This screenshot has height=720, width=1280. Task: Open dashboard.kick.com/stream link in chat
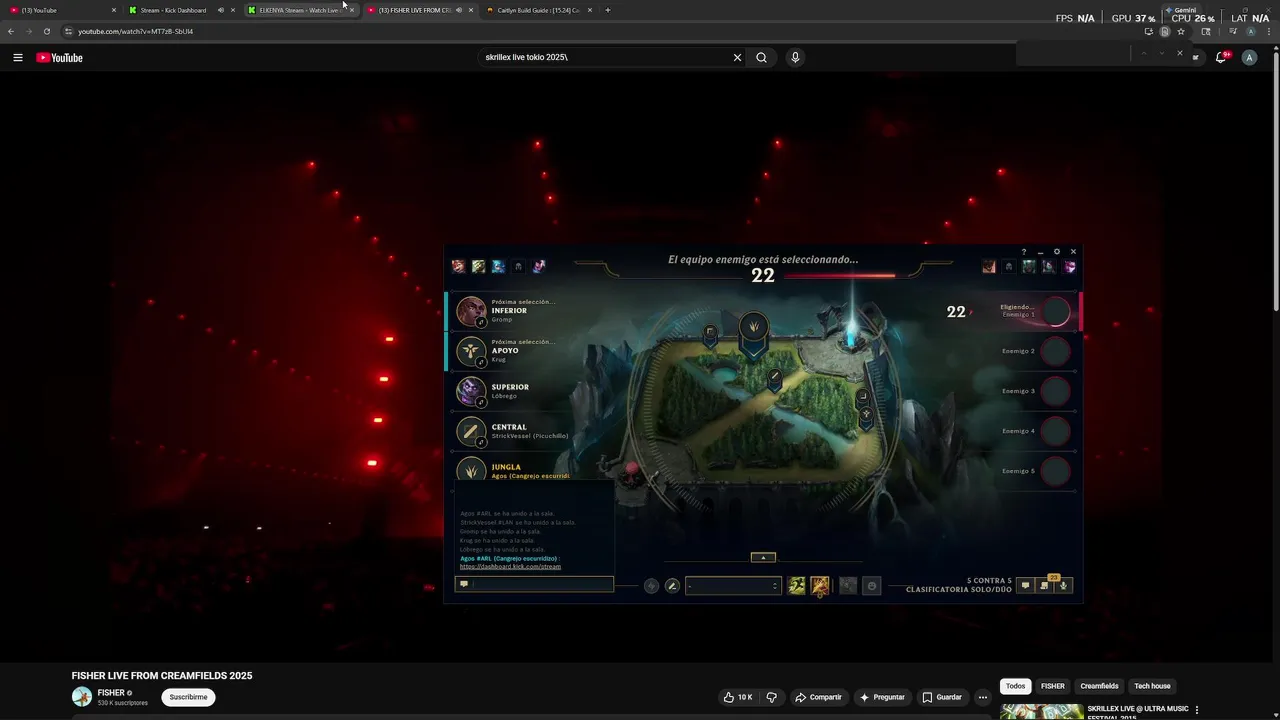pyautogui.click(x=510, y=567)
